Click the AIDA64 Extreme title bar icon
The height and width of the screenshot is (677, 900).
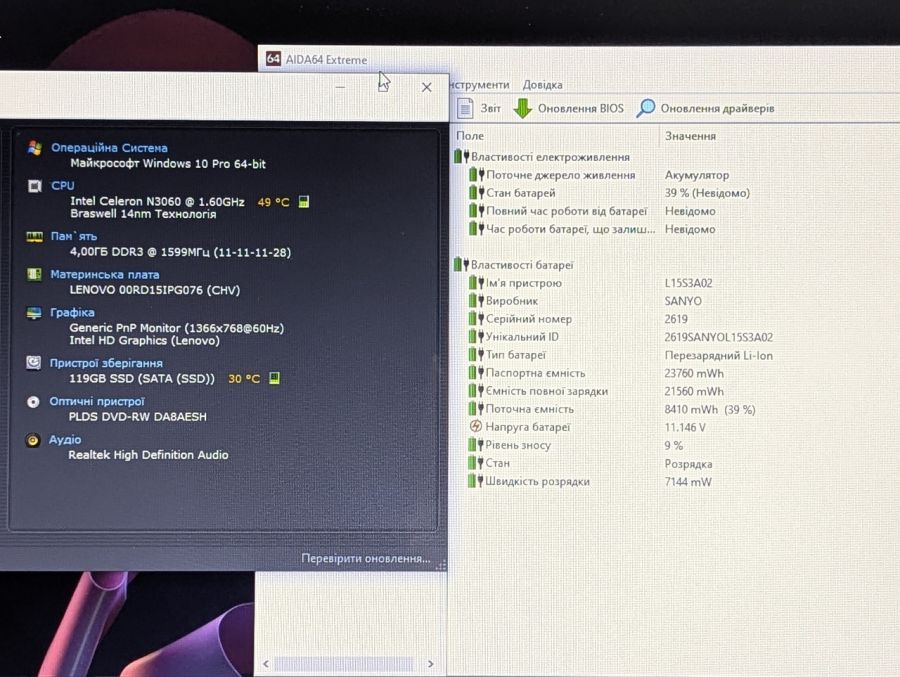click(273, 59)
